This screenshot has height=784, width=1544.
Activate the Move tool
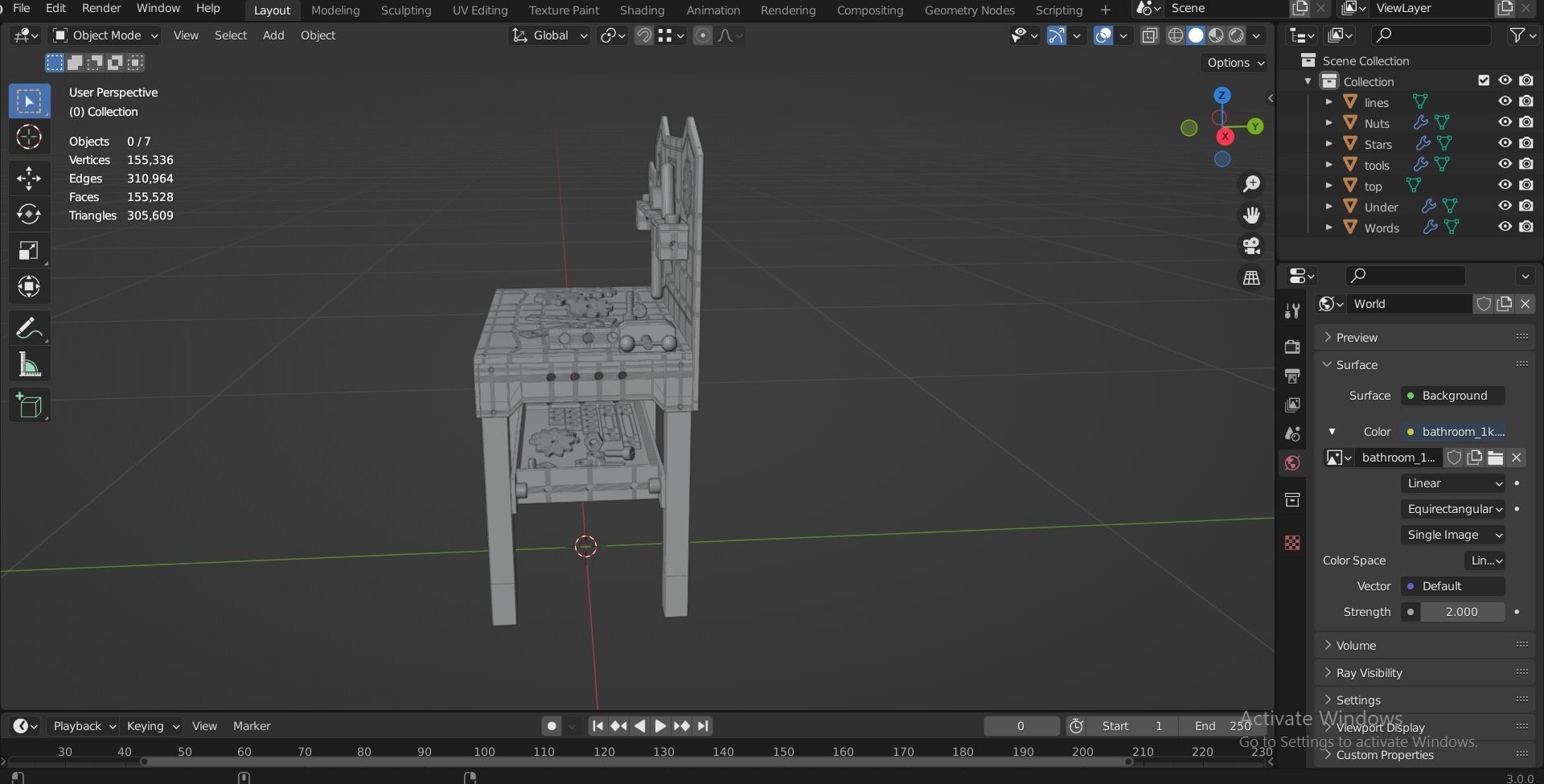click(29, 178)
